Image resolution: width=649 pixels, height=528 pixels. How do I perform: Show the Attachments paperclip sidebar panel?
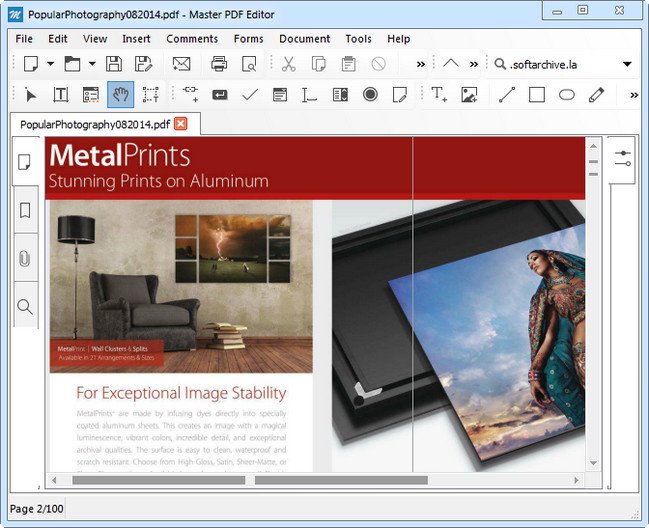[x=25, y=259]
